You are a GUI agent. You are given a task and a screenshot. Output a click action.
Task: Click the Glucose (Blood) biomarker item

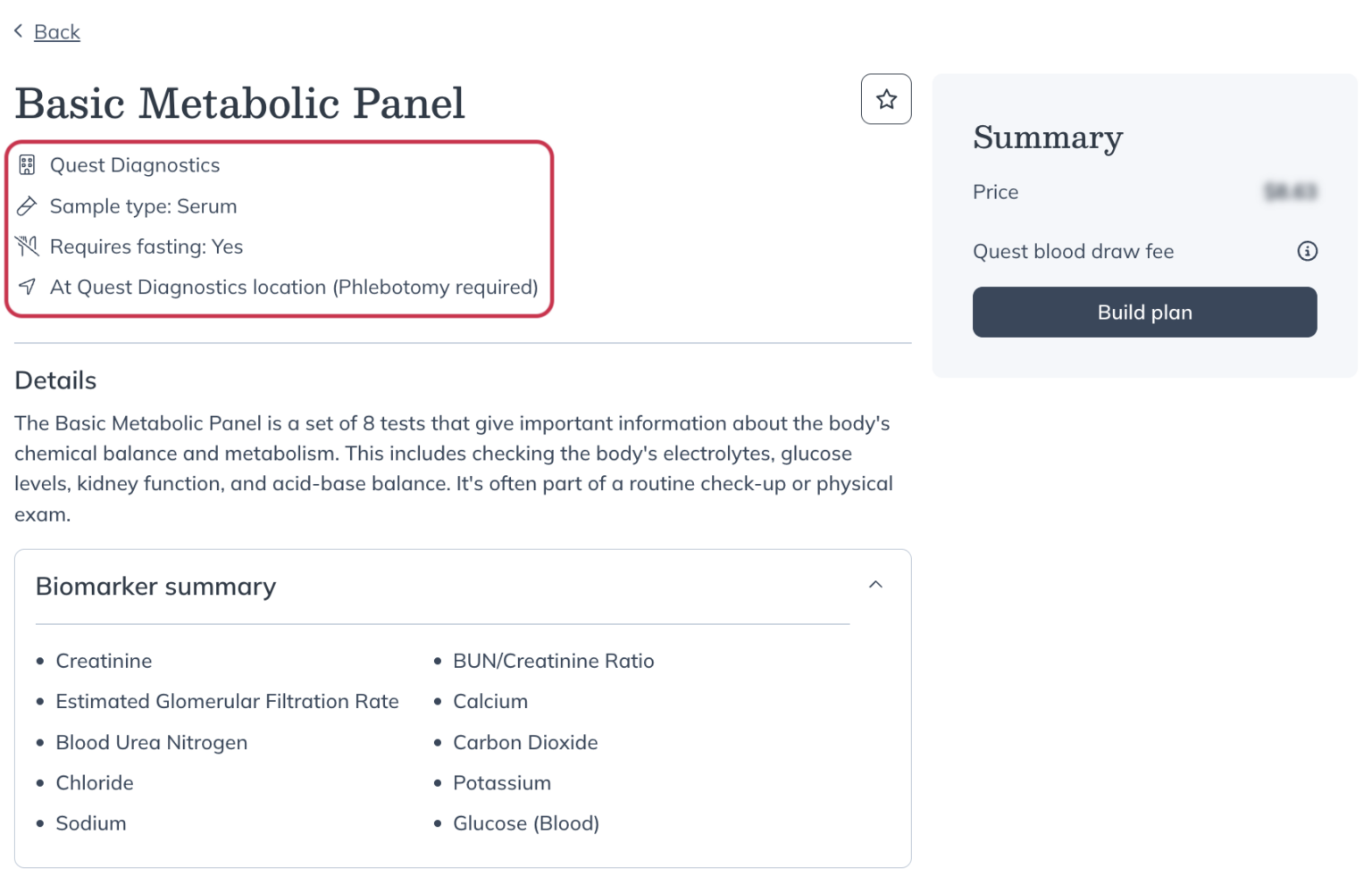(x=525, y=823)
